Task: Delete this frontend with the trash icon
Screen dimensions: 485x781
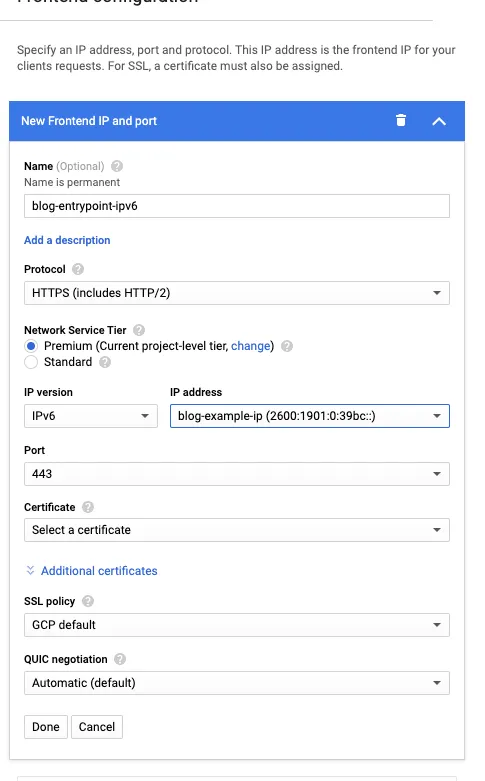Action: click(x=401, y=121)
